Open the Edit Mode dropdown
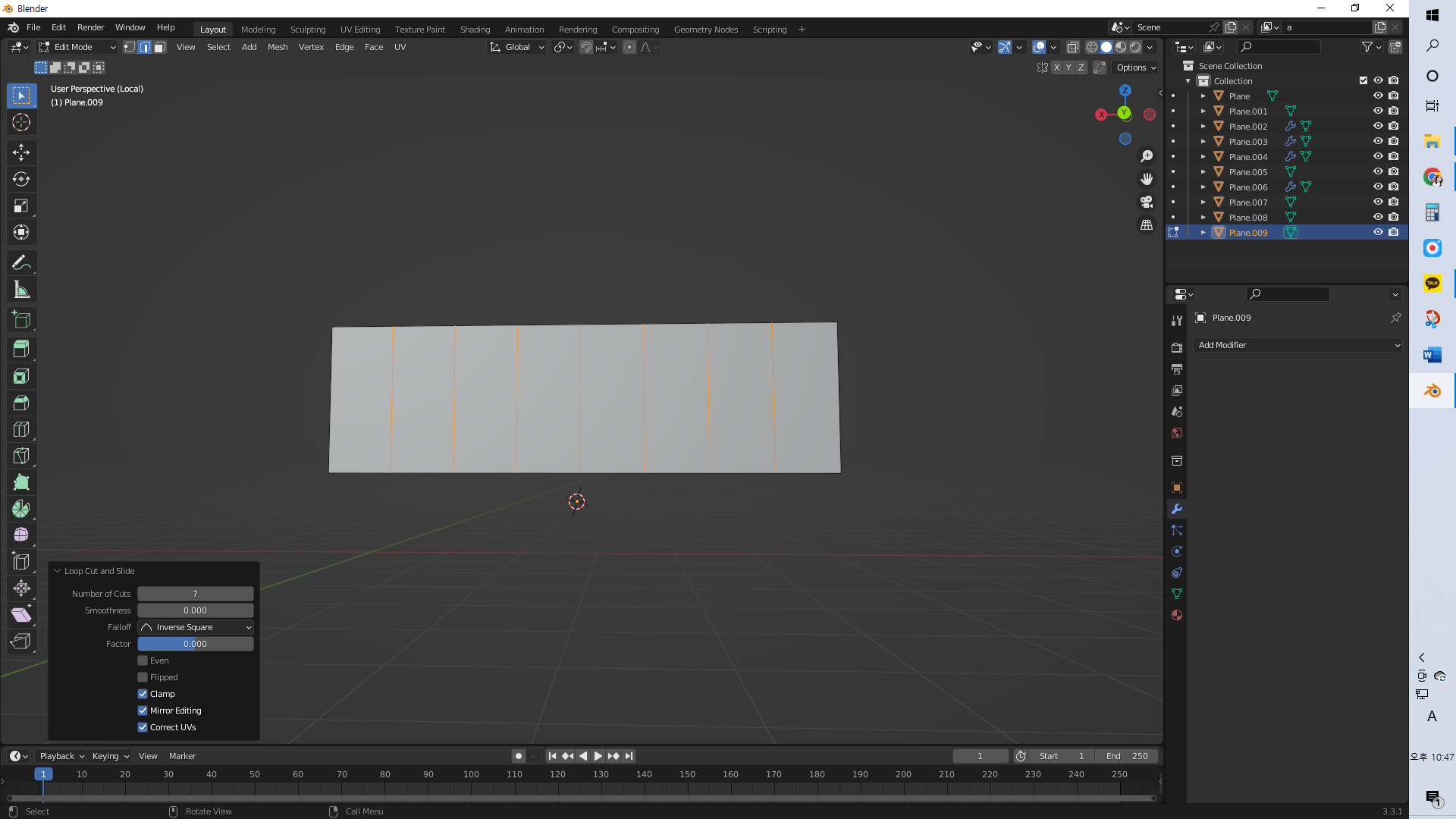The width and height of the screenshot is (1456, 819). point(77,47)
